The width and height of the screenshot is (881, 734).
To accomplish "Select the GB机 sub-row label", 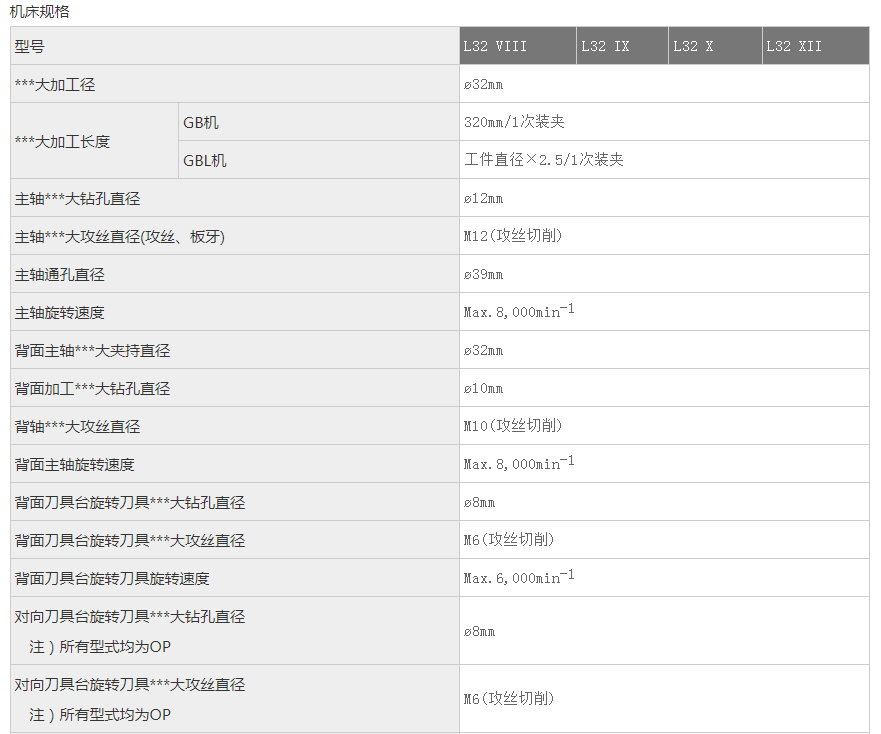I will [201, 122].
